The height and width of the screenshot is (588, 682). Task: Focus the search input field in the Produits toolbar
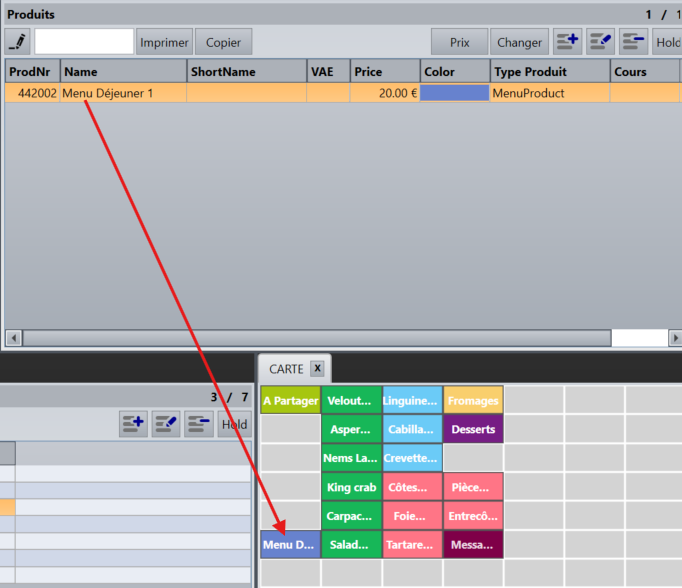pos(84,42)
